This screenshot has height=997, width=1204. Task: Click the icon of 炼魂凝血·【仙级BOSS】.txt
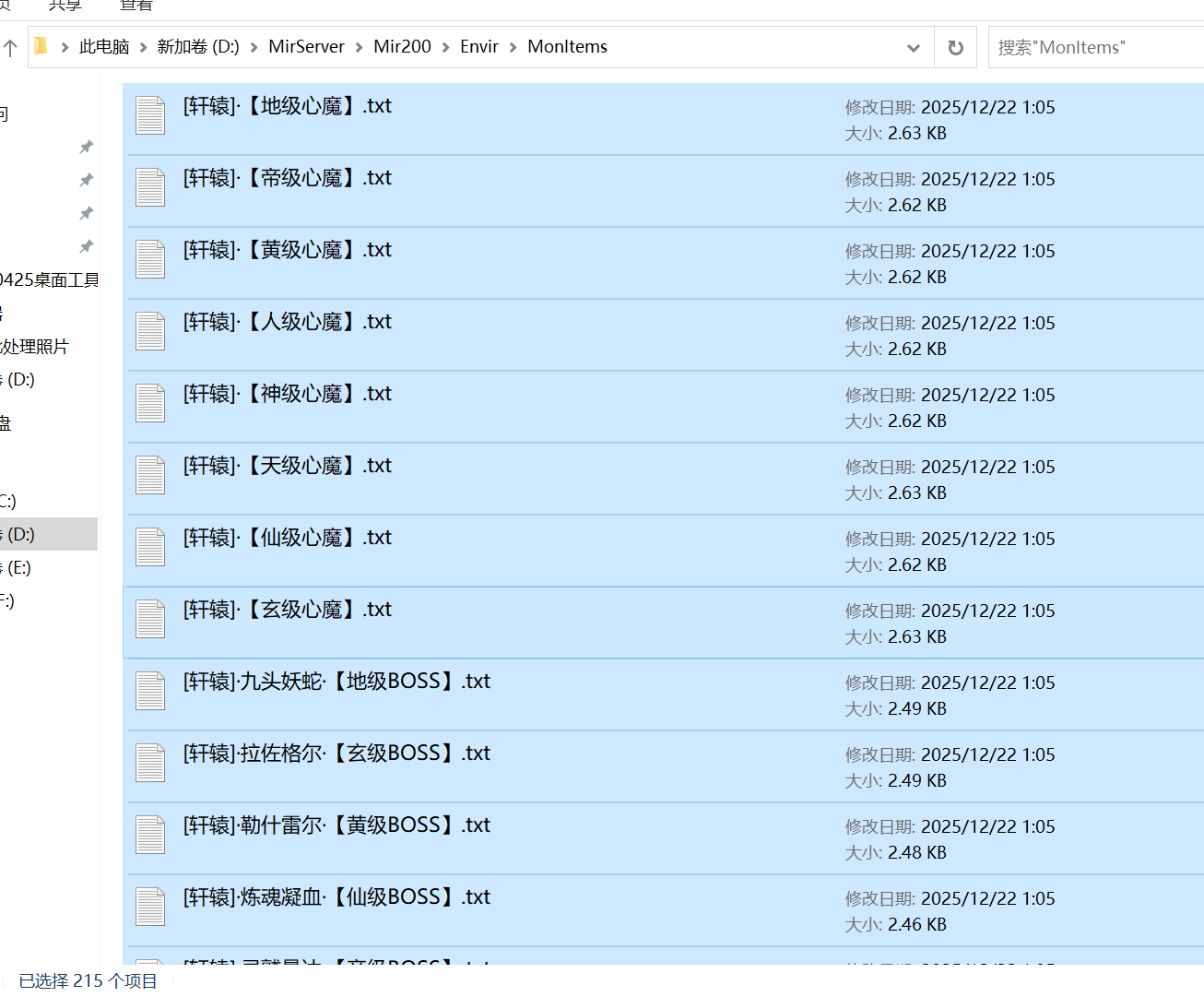(150, 907)
